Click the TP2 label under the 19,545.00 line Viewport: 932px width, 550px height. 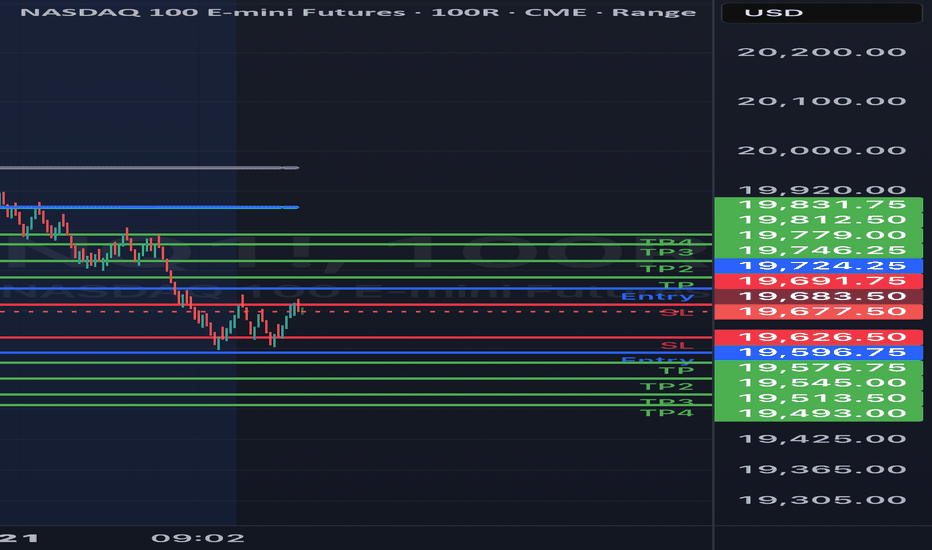coord(667,386)
